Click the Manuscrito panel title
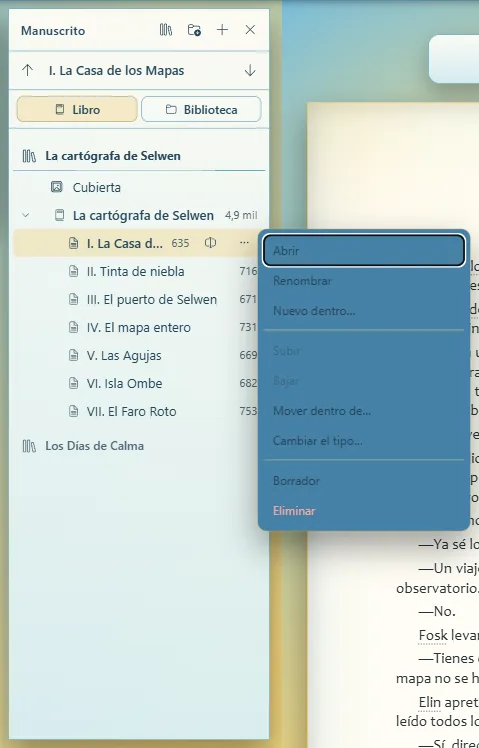479x748 pixels. 53,31
